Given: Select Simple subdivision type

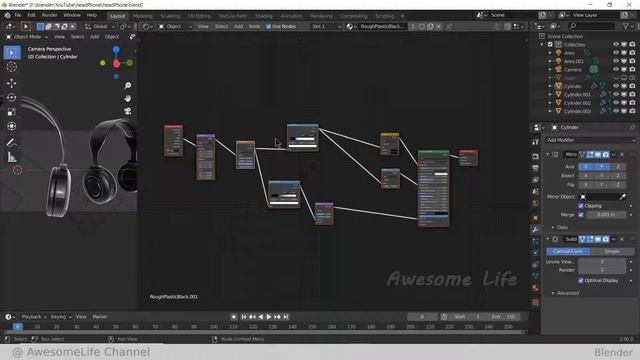Looking at the screenshot, I should click(x=612, y=251).
